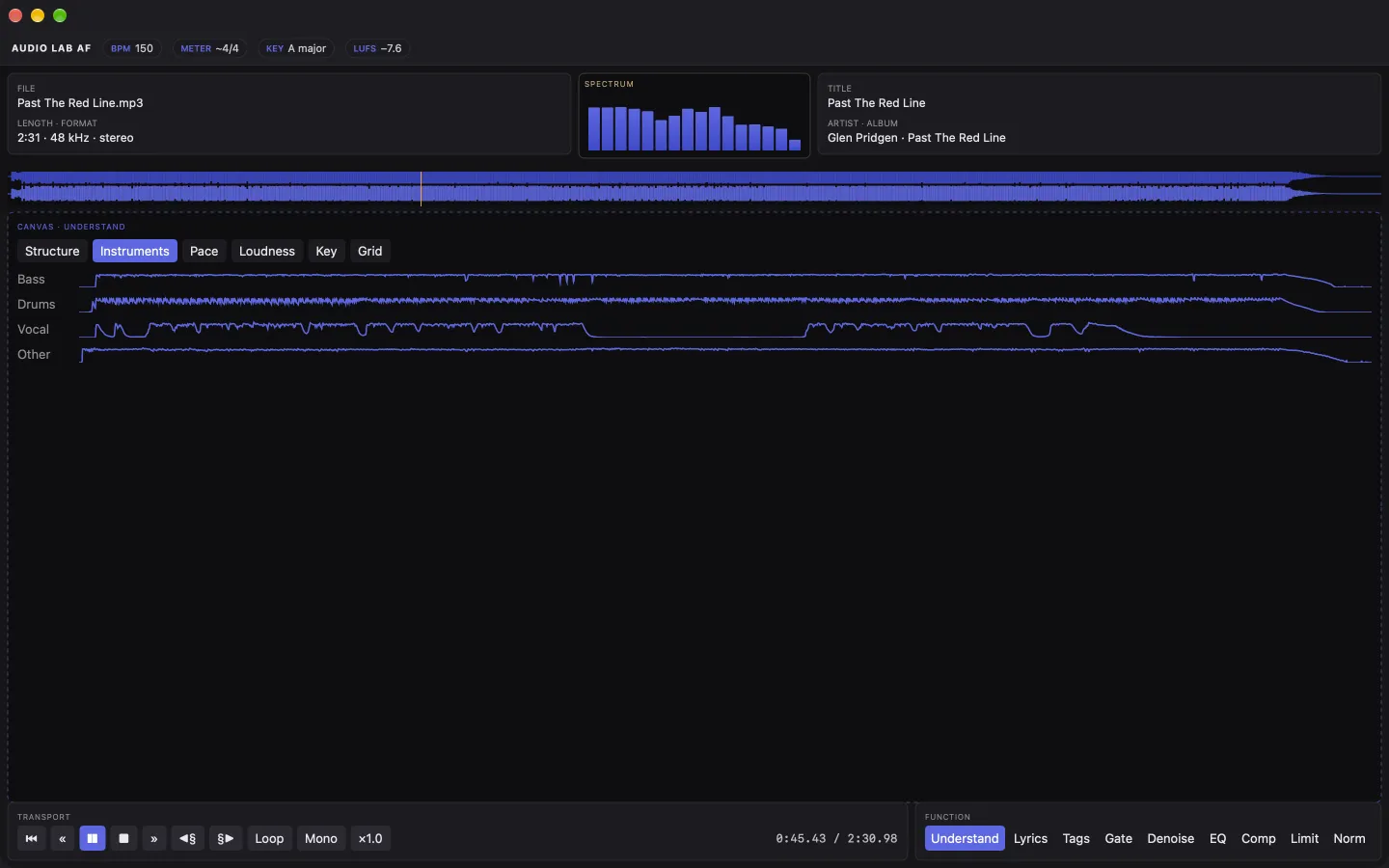The image size is (1389, 868).
Task: Click the rewind double-chevron button
Action: [x=62, y=838]
